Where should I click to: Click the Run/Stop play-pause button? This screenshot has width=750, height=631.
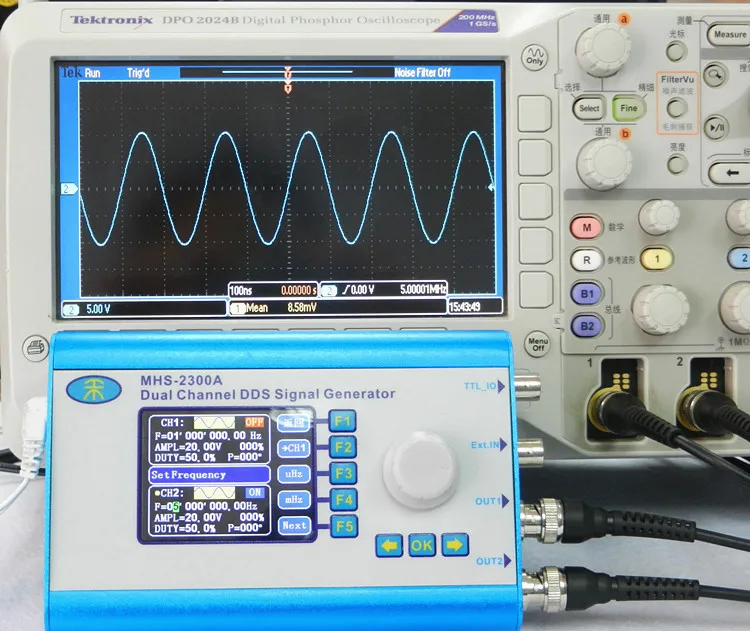tap(716, 127)
